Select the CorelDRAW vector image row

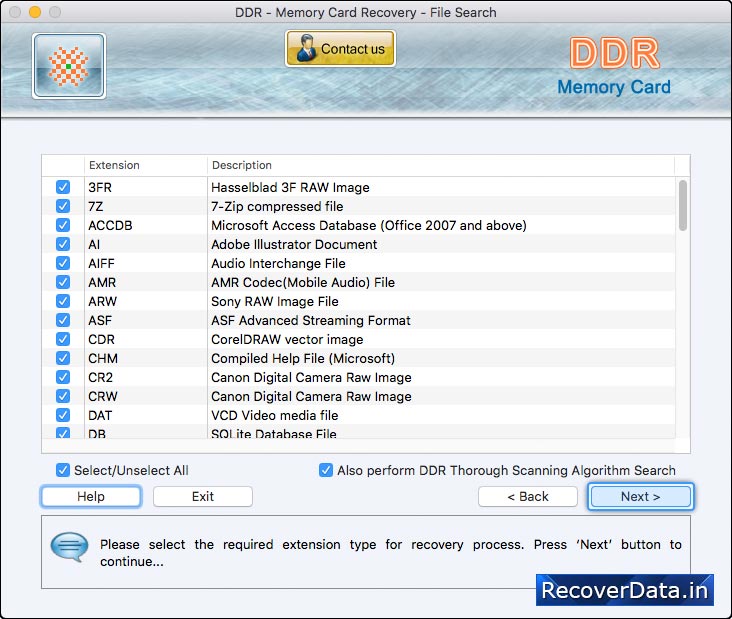(359, 339)
